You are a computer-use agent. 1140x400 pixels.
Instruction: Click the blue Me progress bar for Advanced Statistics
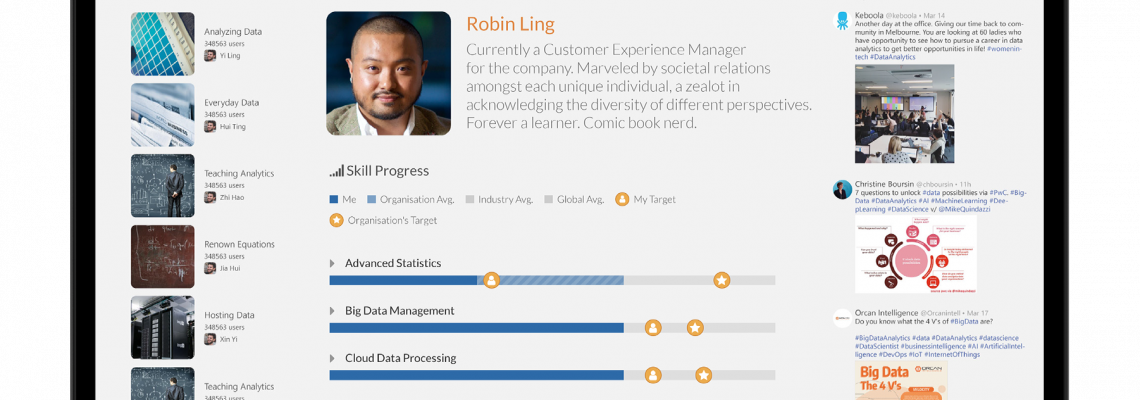404,280
